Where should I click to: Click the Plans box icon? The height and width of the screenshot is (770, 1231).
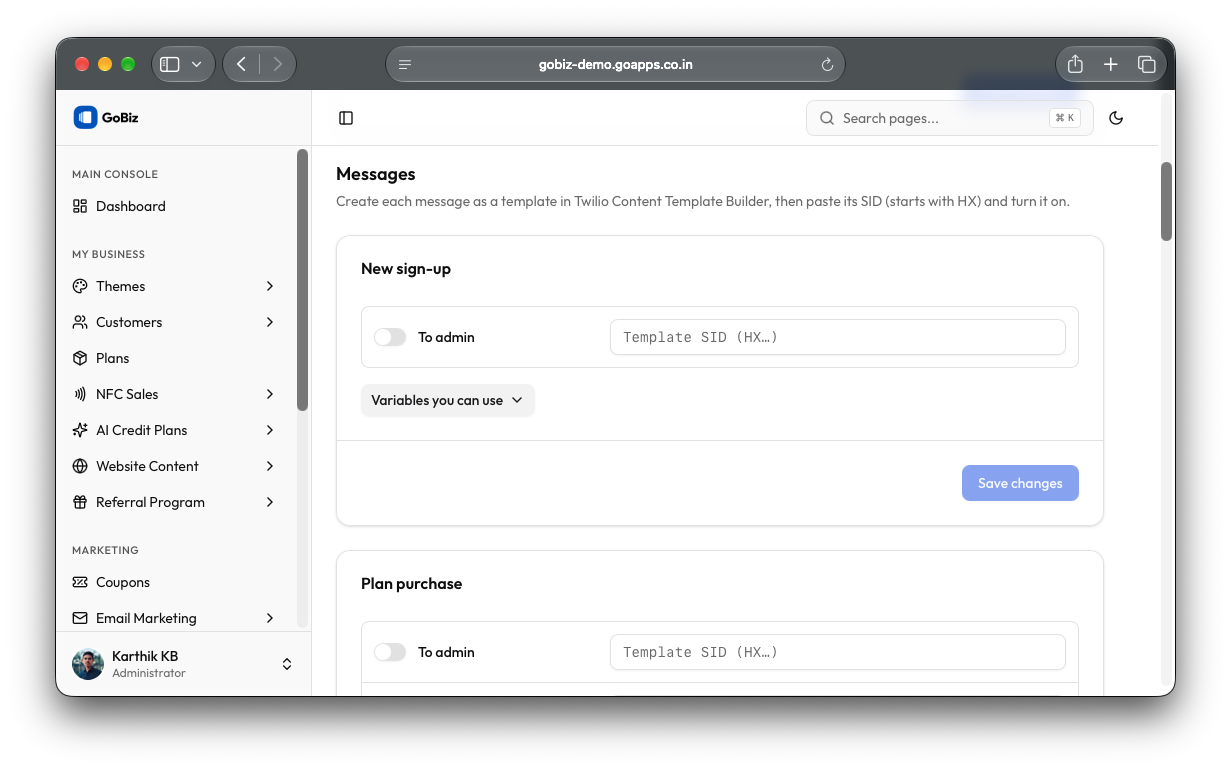point(80,358)
